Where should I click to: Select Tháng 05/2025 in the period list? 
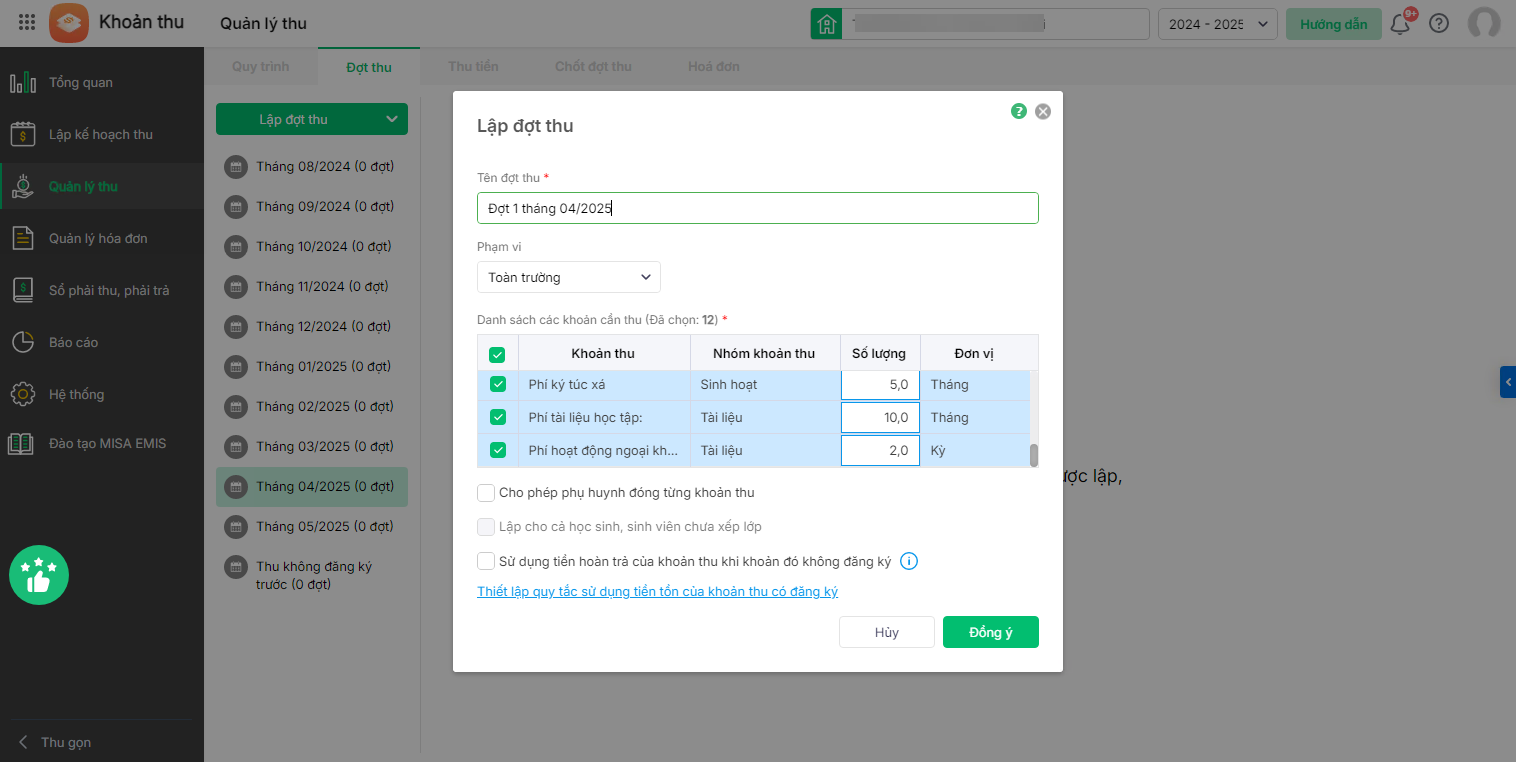tap(312, 527)
